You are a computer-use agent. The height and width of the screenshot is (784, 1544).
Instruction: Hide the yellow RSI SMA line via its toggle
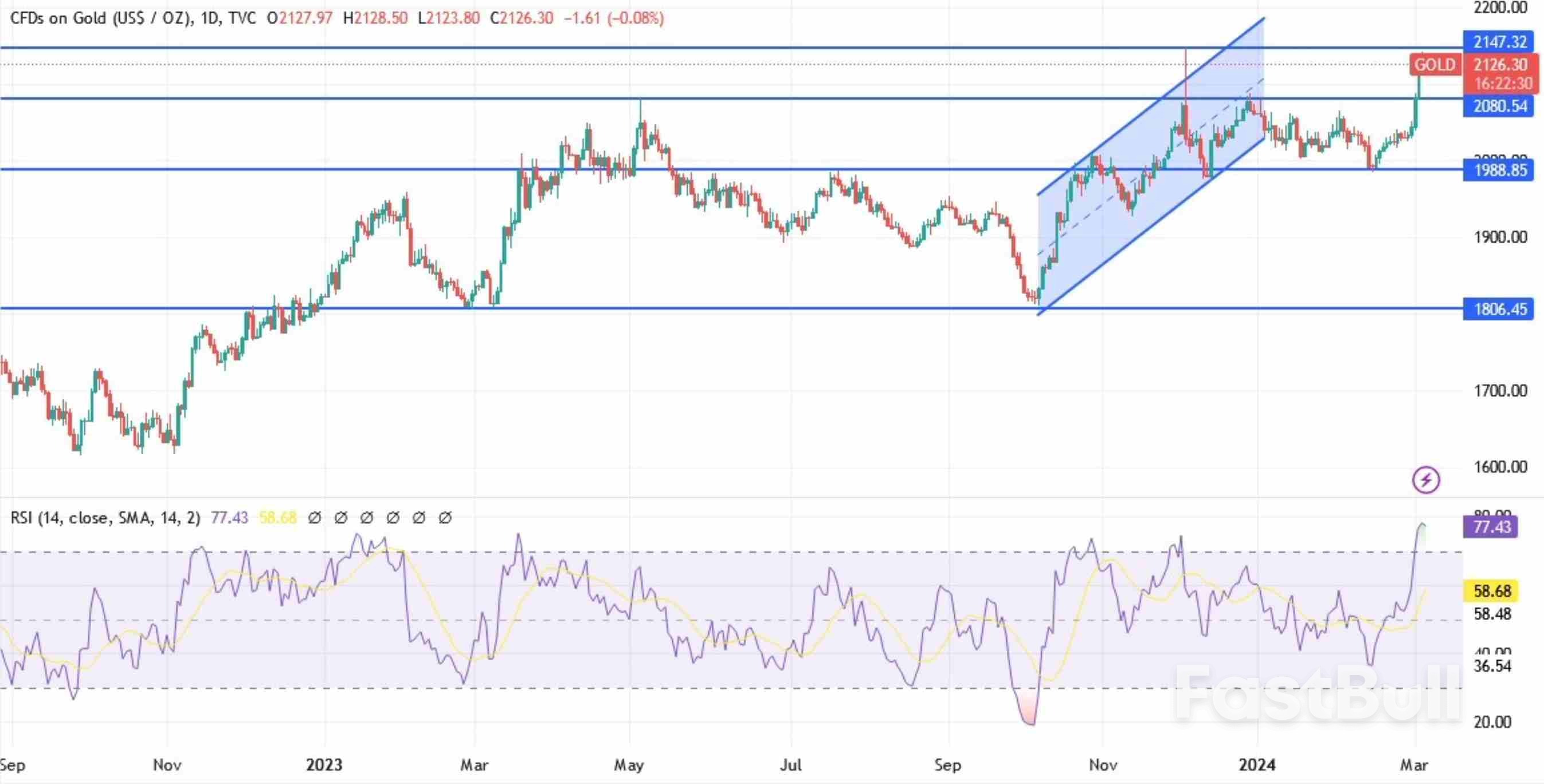coord(277,518)
